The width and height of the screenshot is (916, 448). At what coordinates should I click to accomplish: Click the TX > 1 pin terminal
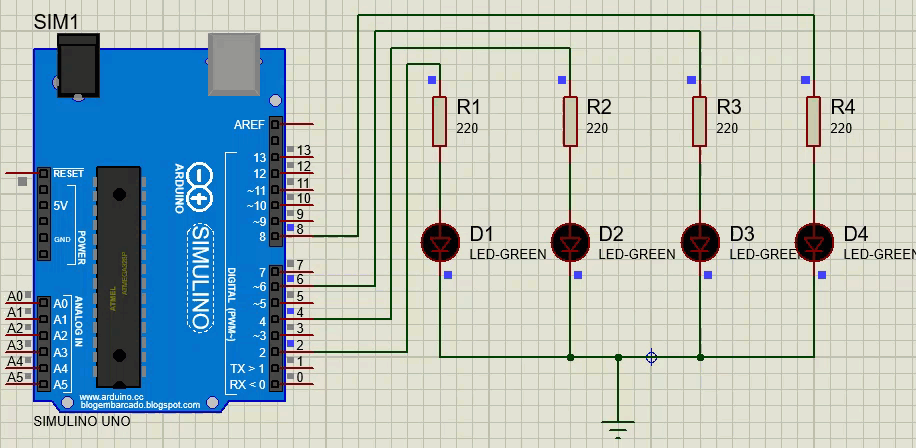tap(276, 369)
